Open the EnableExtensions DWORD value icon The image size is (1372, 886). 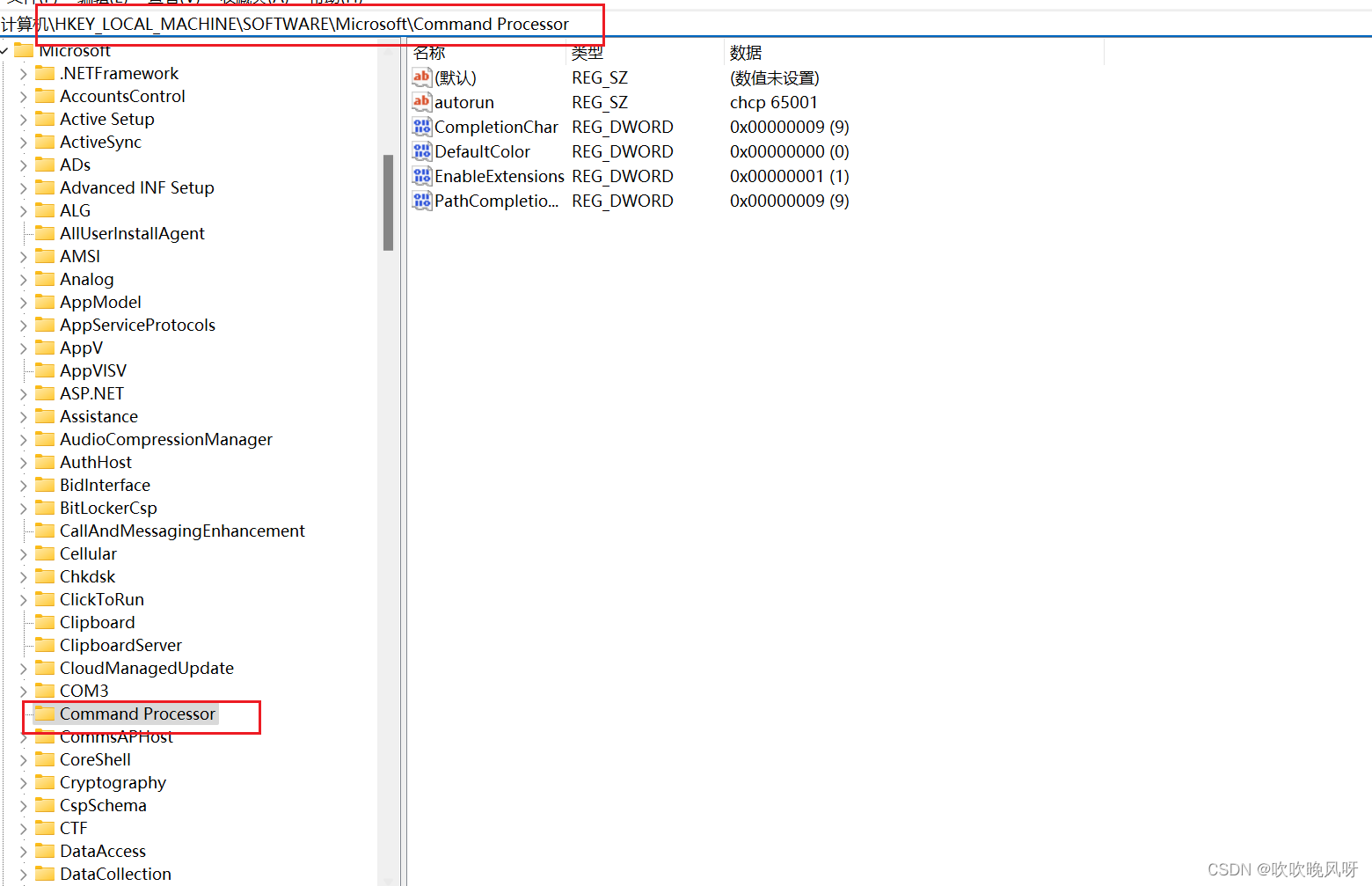[422, 176]
